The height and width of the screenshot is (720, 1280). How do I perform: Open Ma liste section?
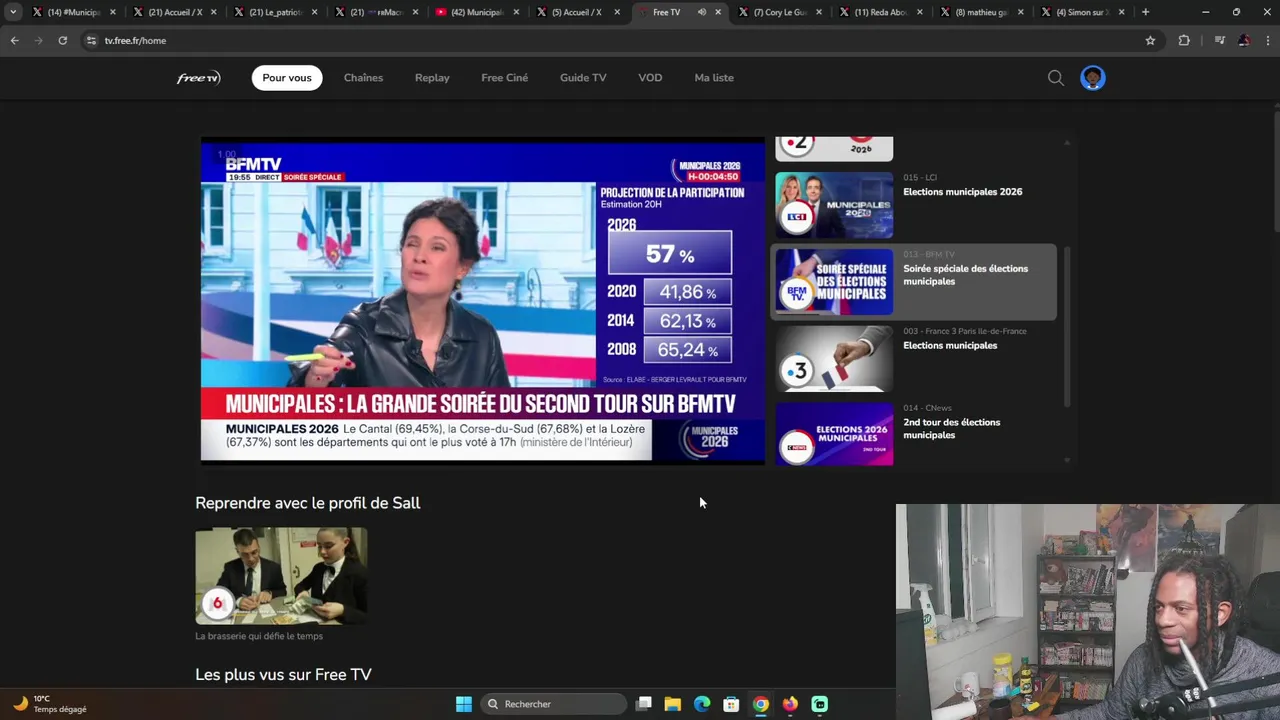[x=714, y=78]
